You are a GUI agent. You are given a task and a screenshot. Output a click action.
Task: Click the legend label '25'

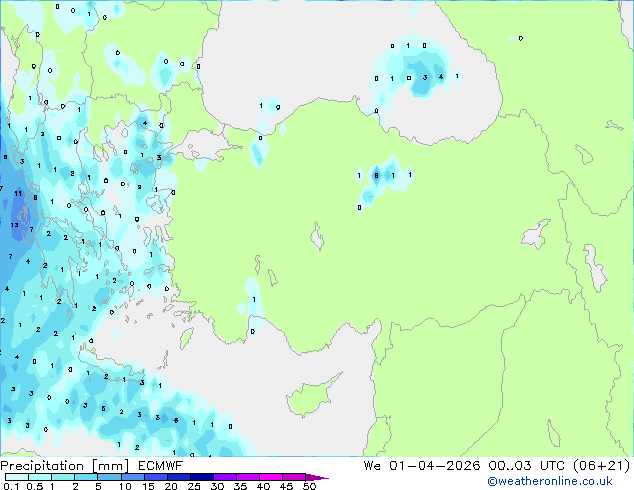194,486
